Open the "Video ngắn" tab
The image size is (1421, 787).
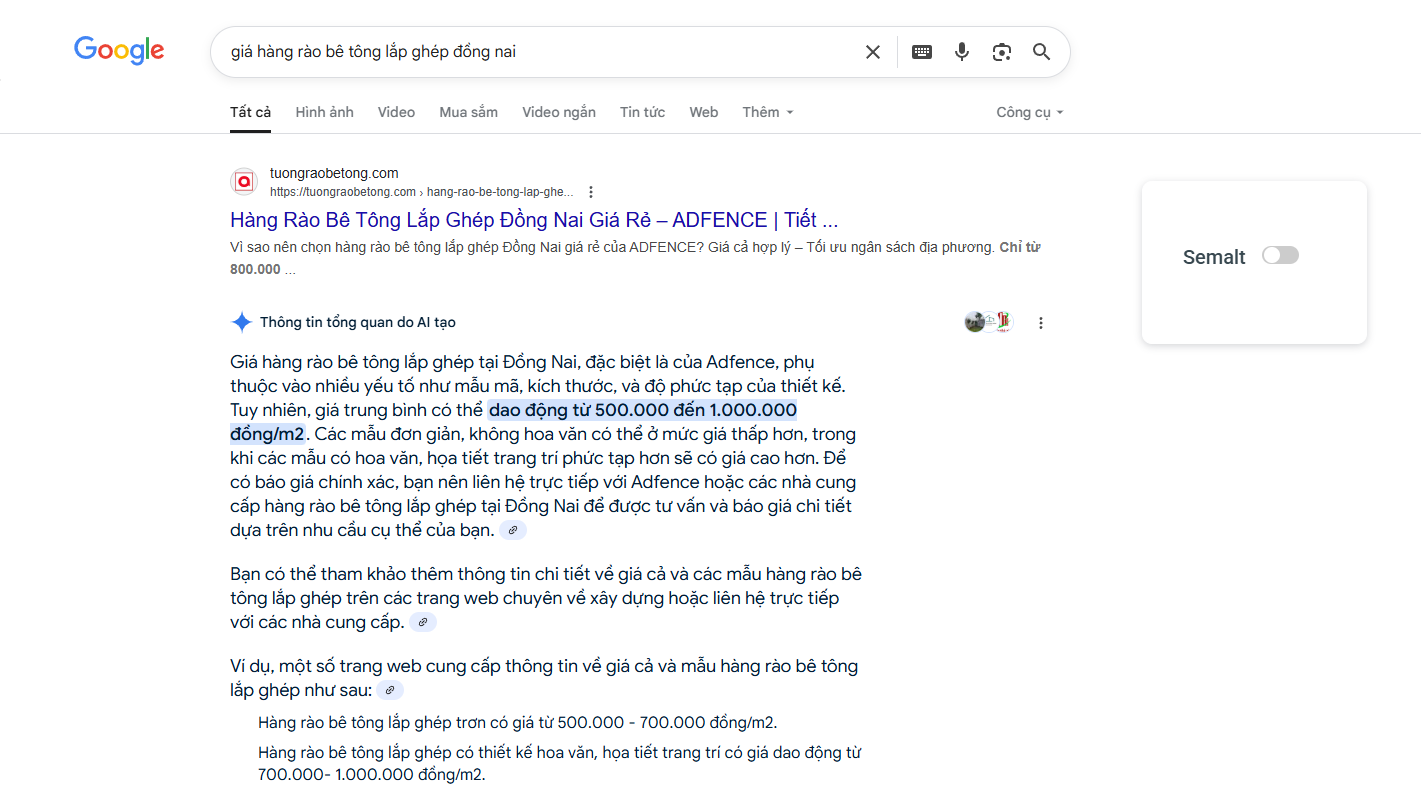tap(559, 112)
